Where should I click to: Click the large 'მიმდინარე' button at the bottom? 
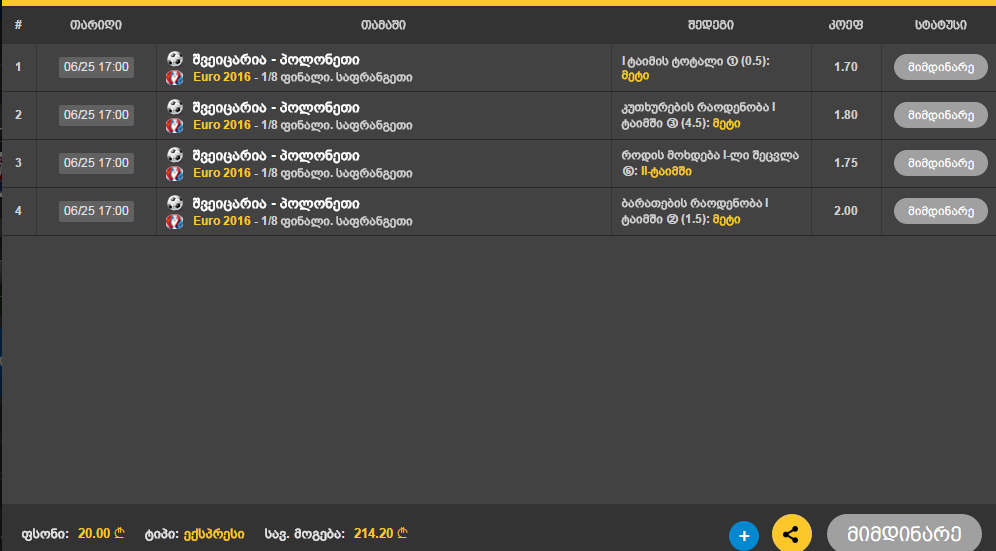coord(905,534)
